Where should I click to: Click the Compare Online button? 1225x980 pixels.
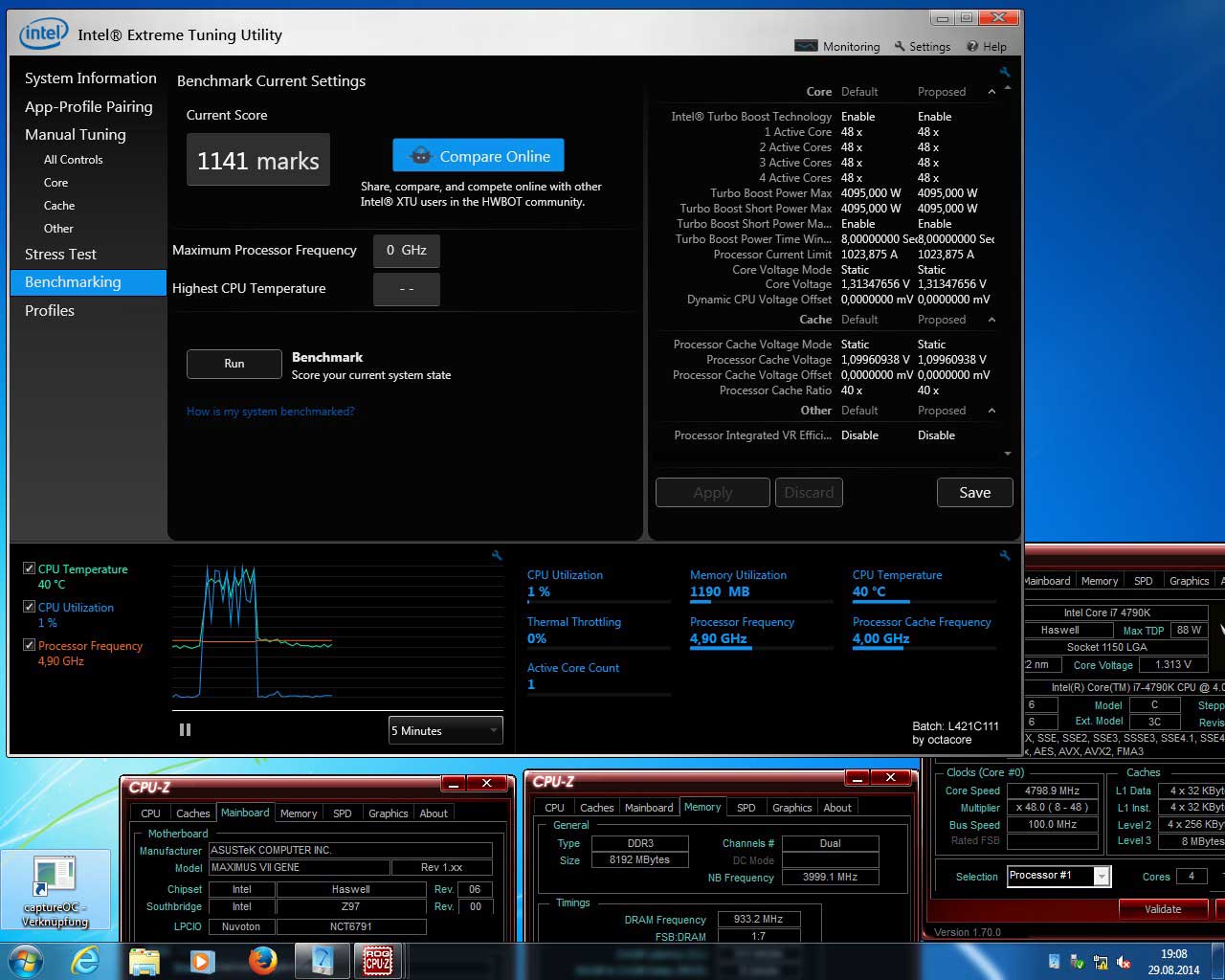pos(479,156)
